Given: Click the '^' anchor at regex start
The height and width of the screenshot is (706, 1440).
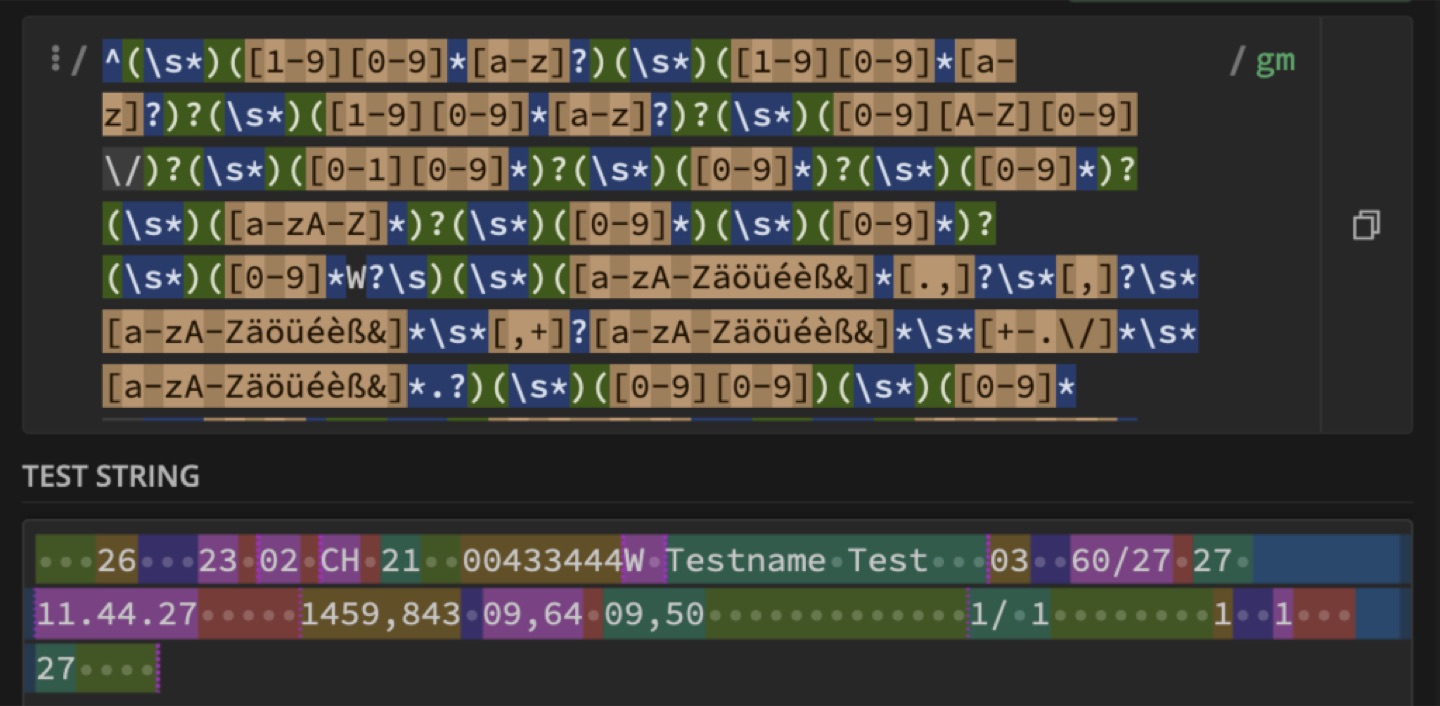Looking at the screenshot, I should coord(113,63).
